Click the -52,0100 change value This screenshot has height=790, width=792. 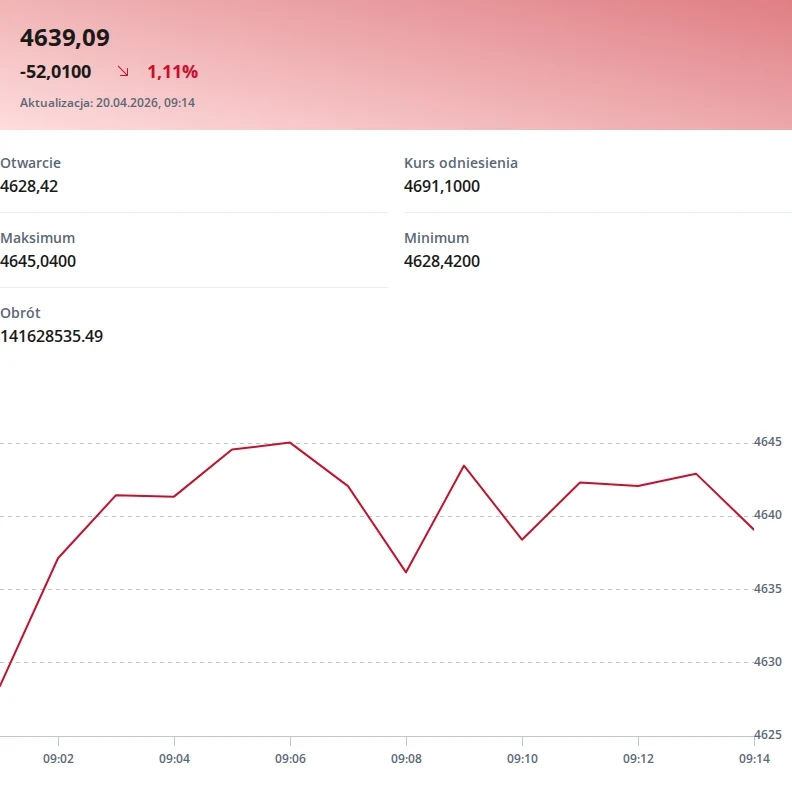pyautogui.click(x=56, y=72)
